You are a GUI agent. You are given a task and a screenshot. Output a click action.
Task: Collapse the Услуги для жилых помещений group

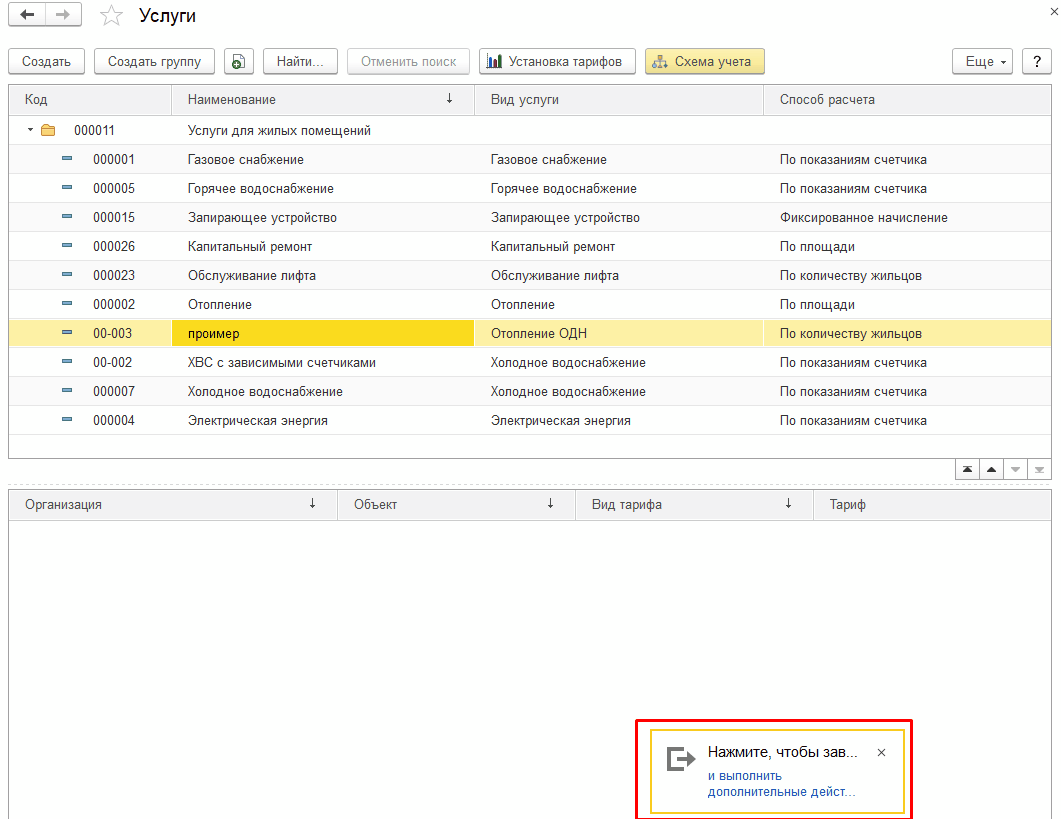[30, 130]
